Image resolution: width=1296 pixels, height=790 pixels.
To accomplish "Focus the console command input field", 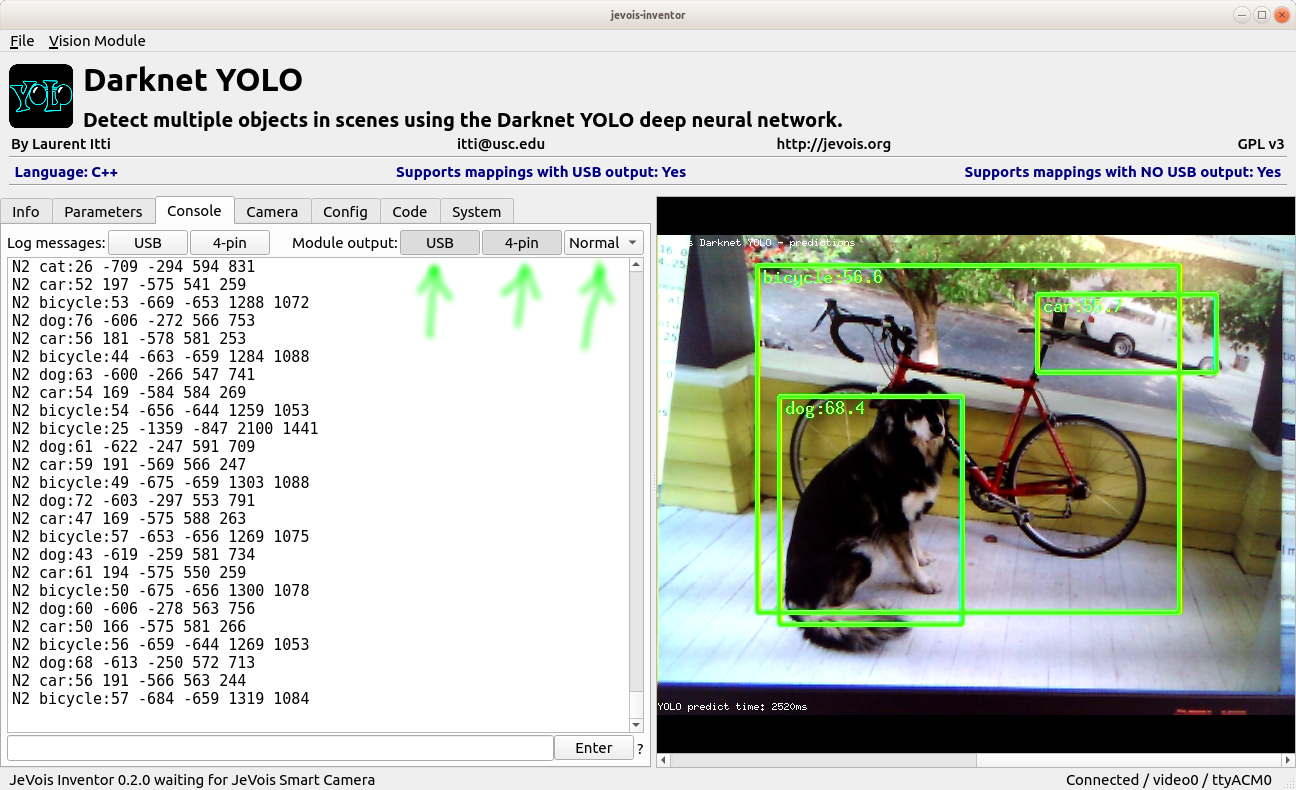I will [x=280, y=748].
